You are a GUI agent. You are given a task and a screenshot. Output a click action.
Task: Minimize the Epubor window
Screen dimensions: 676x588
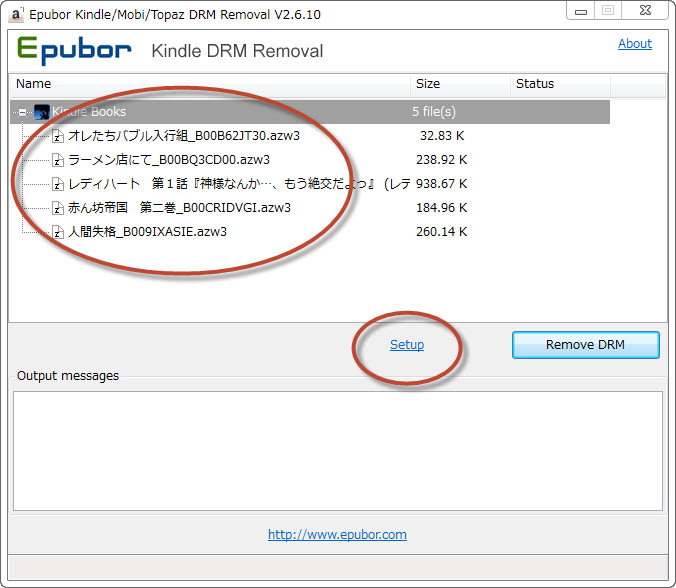point(581,11)
